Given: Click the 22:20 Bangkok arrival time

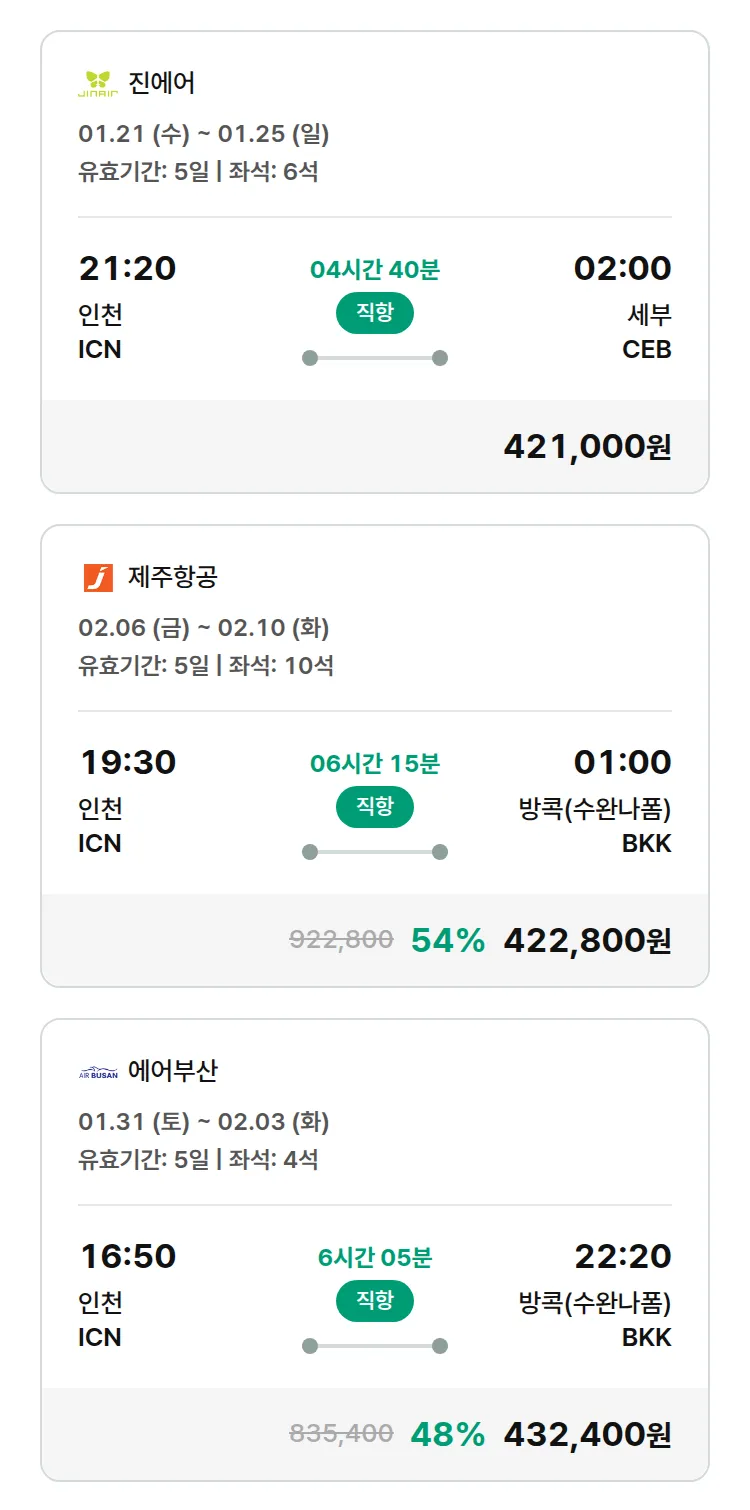Looking at the screenshot, I should (622, 1256).
